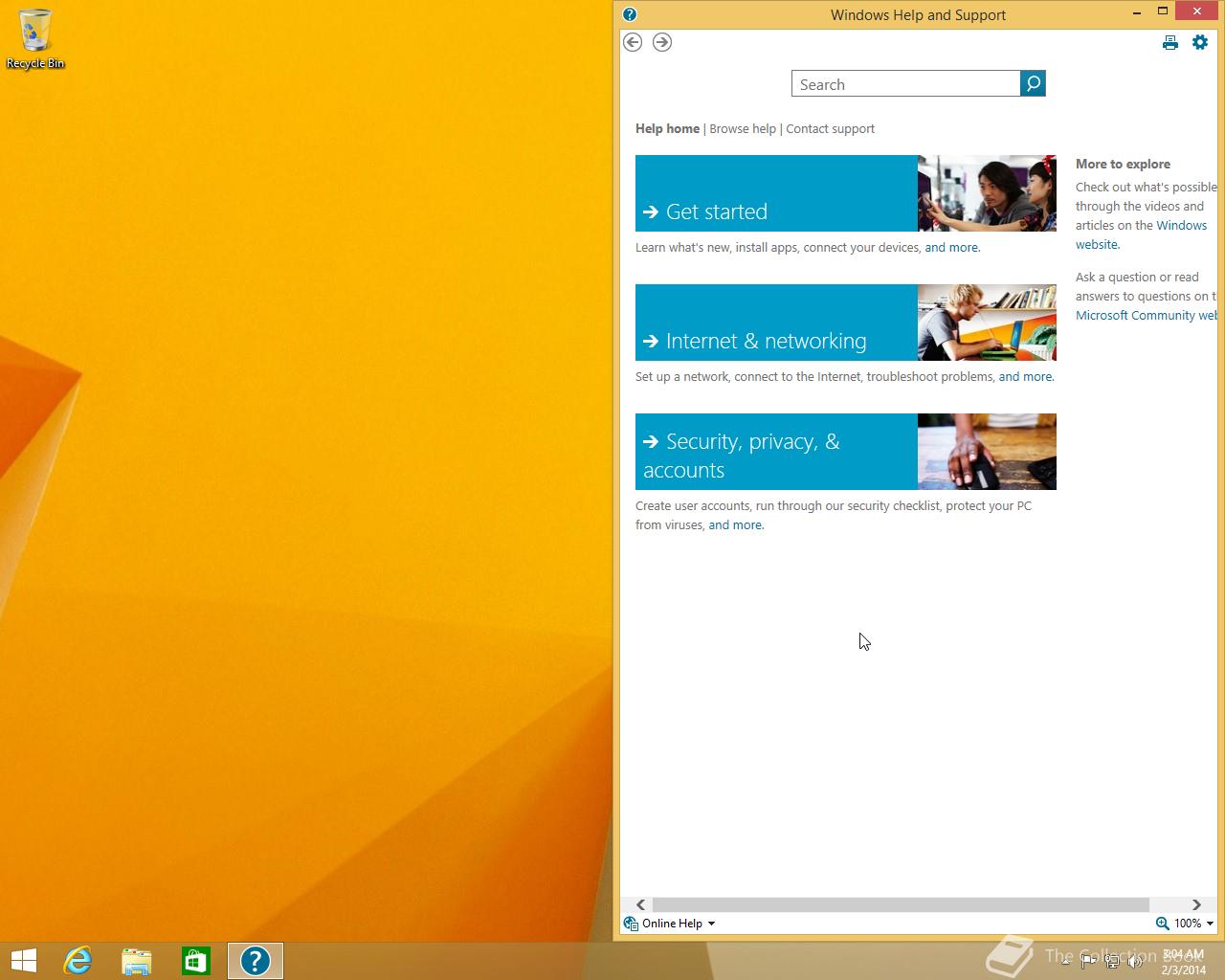The width and height of the screenshot is (1225, 980).
Task: Open Recycle Bin desktop icon
Action: (35, 39)
